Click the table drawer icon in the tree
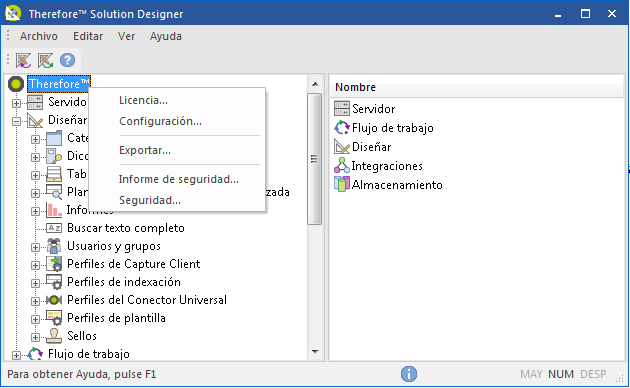This screenshot has height=388, width=630. coord(54,174)
